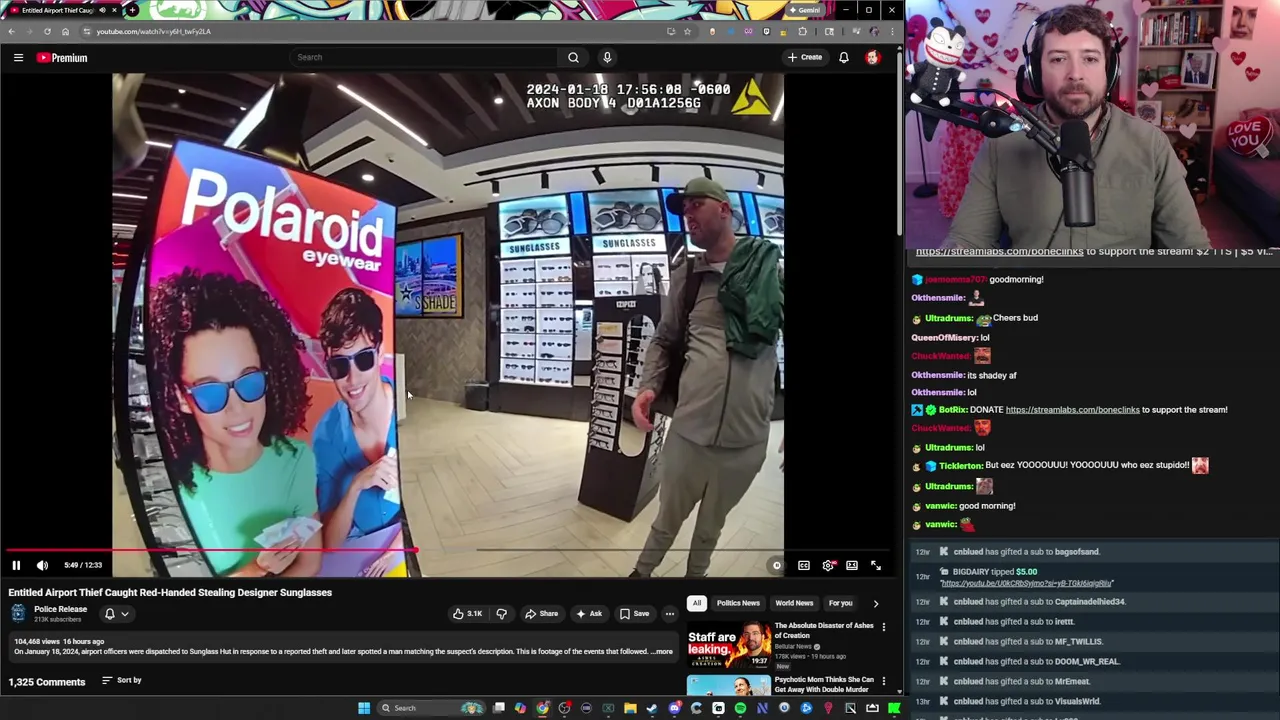Go back in the browser
1280x720 pixels.
pyautogui.click(x=11, y=31)
